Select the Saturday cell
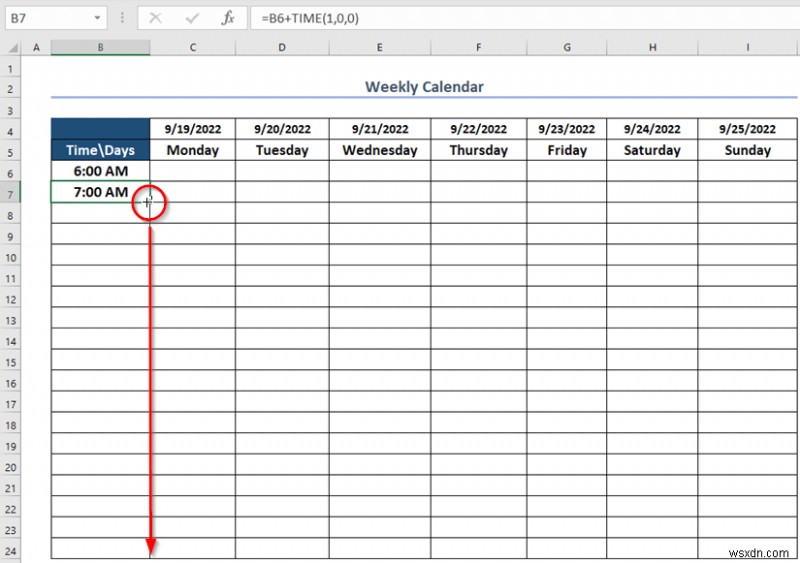The width and height of the screenshot is (800, 563). [653, 150]
